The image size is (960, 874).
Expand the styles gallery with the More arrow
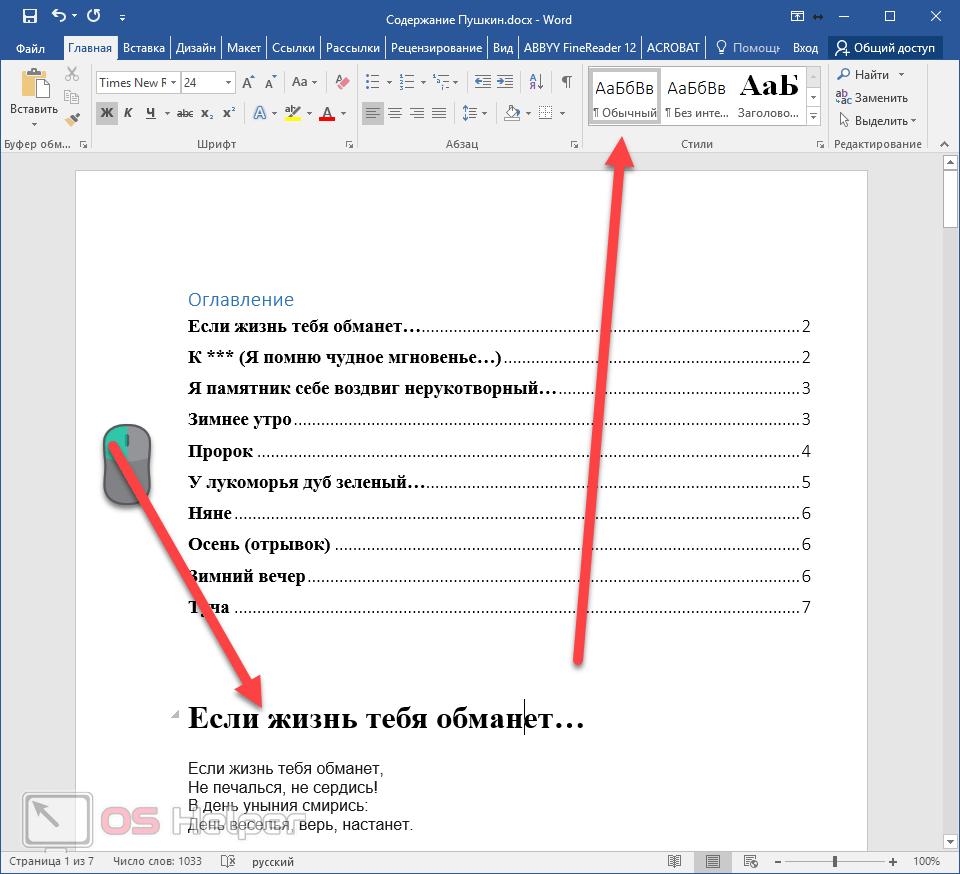(x=814, y=116)
